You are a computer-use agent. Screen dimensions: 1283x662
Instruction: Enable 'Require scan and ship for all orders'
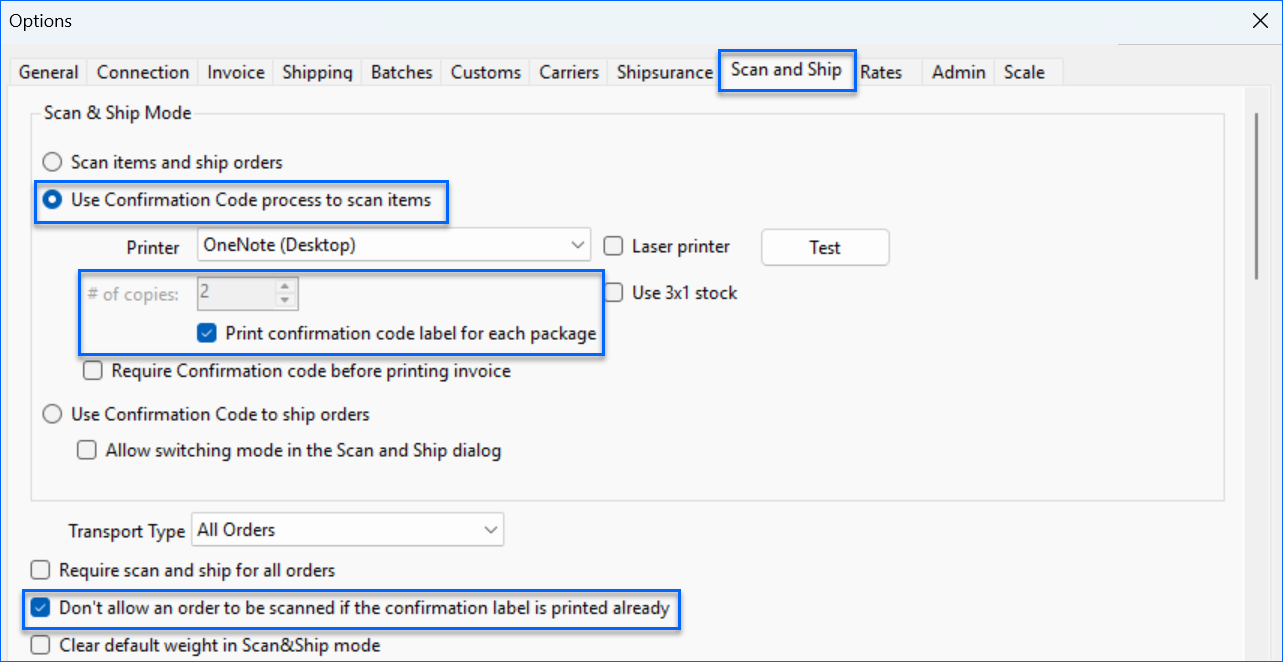point(40,570)
